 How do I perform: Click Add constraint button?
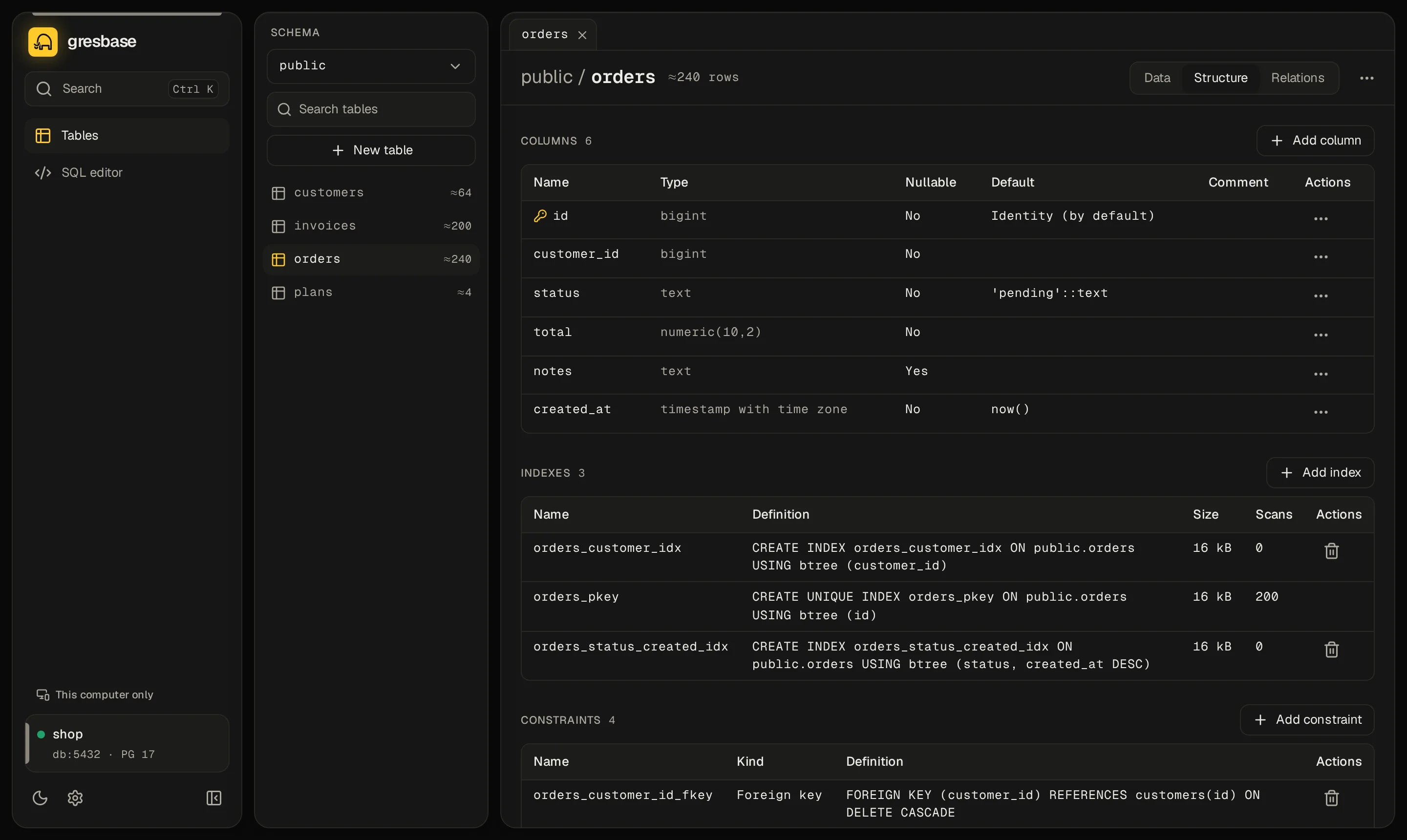pyautogui.click(x=1307, y=719)
